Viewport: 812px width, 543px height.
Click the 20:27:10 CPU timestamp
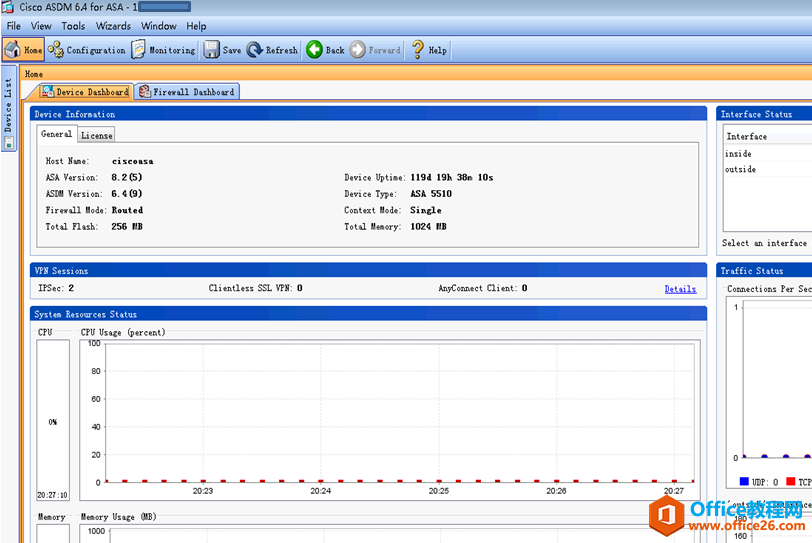coord(52,495)
